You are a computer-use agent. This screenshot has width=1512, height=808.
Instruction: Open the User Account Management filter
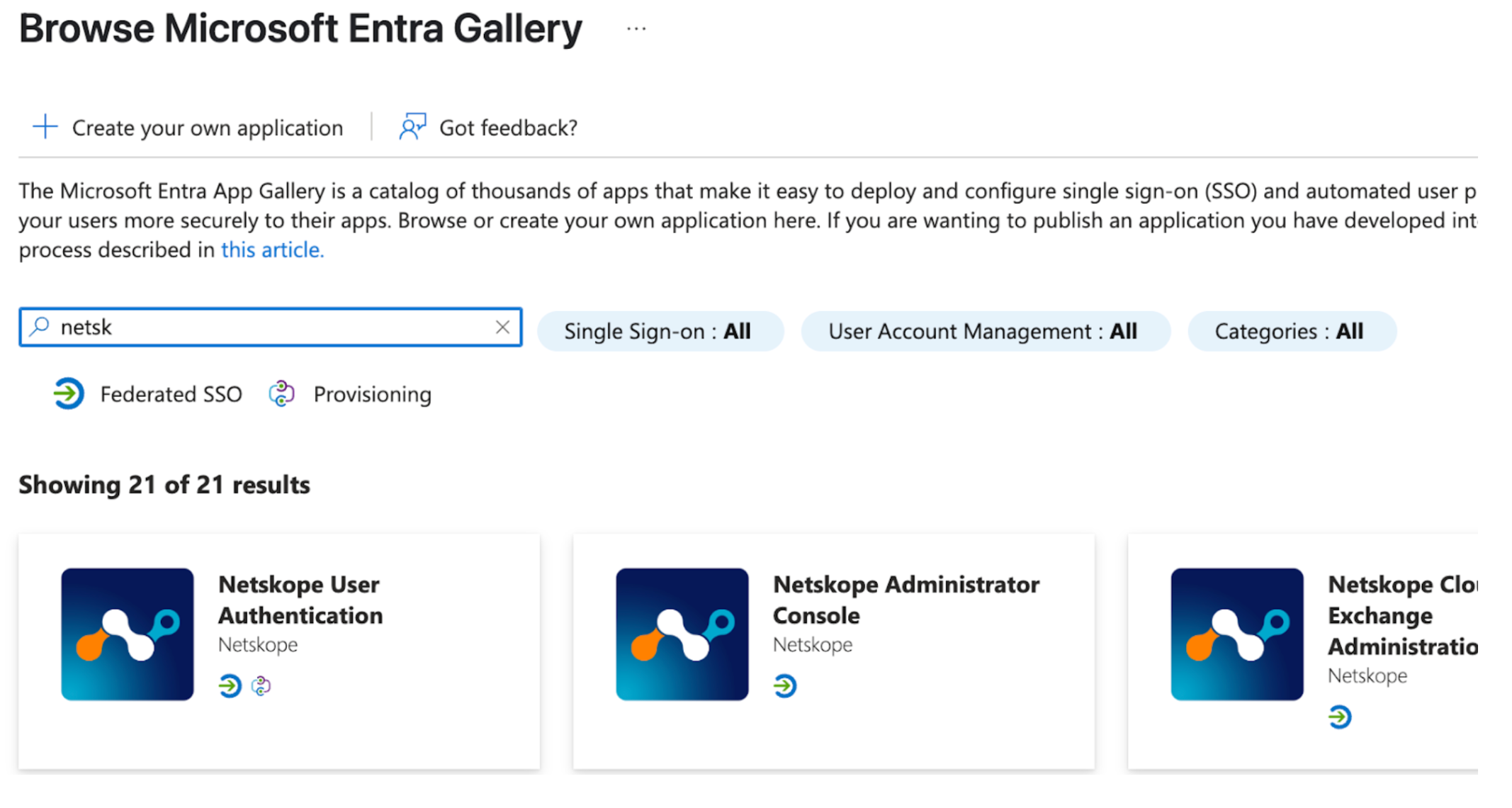tap(986, 330)
